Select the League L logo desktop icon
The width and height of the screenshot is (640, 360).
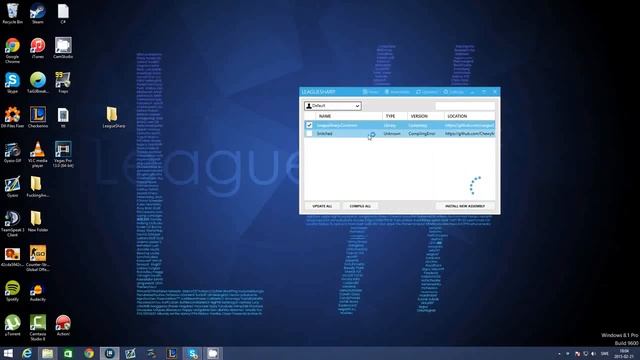[38, 118]
